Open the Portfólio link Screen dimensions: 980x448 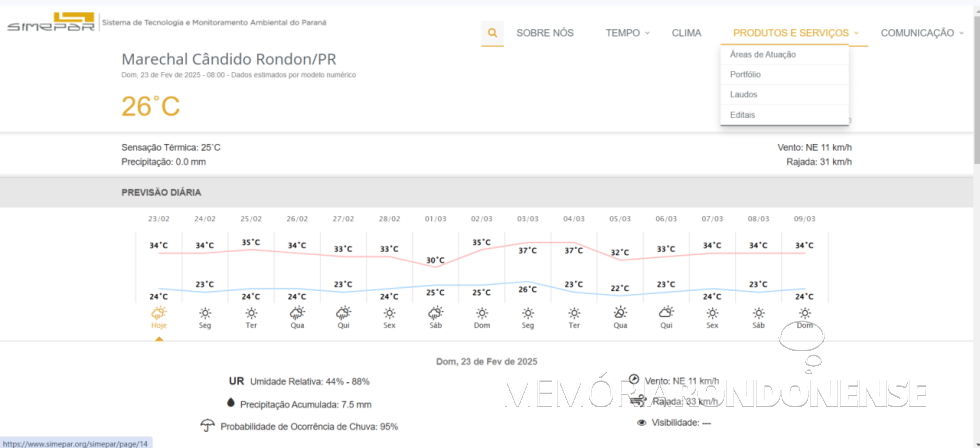(745, 74)
